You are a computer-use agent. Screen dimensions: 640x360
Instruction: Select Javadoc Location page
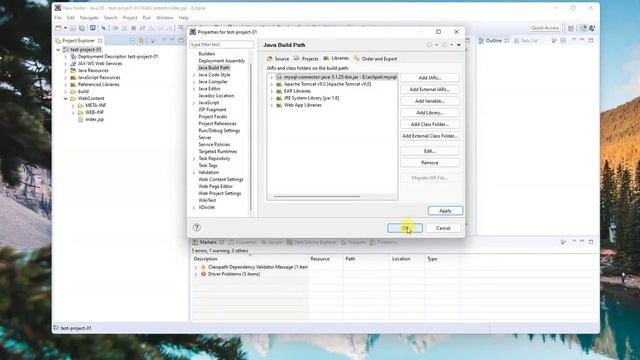tap(216, 96)
